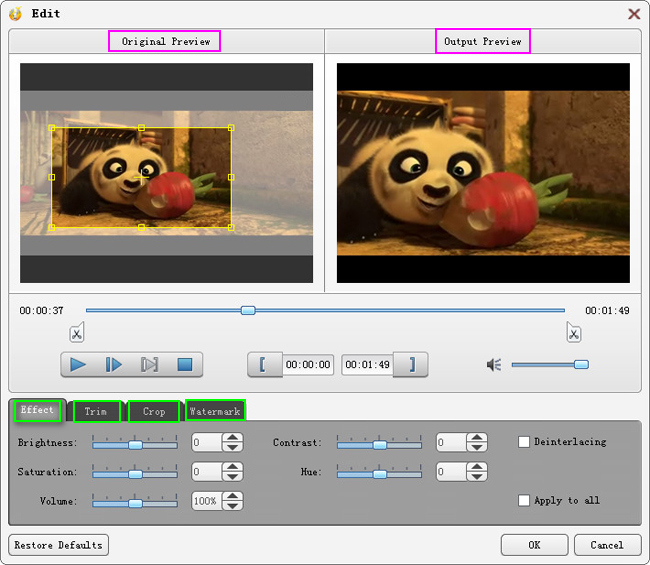Increase Saturation with the up arrow
Image resolution: width=650 pixels, height=565 pixels.
[233, 467]
